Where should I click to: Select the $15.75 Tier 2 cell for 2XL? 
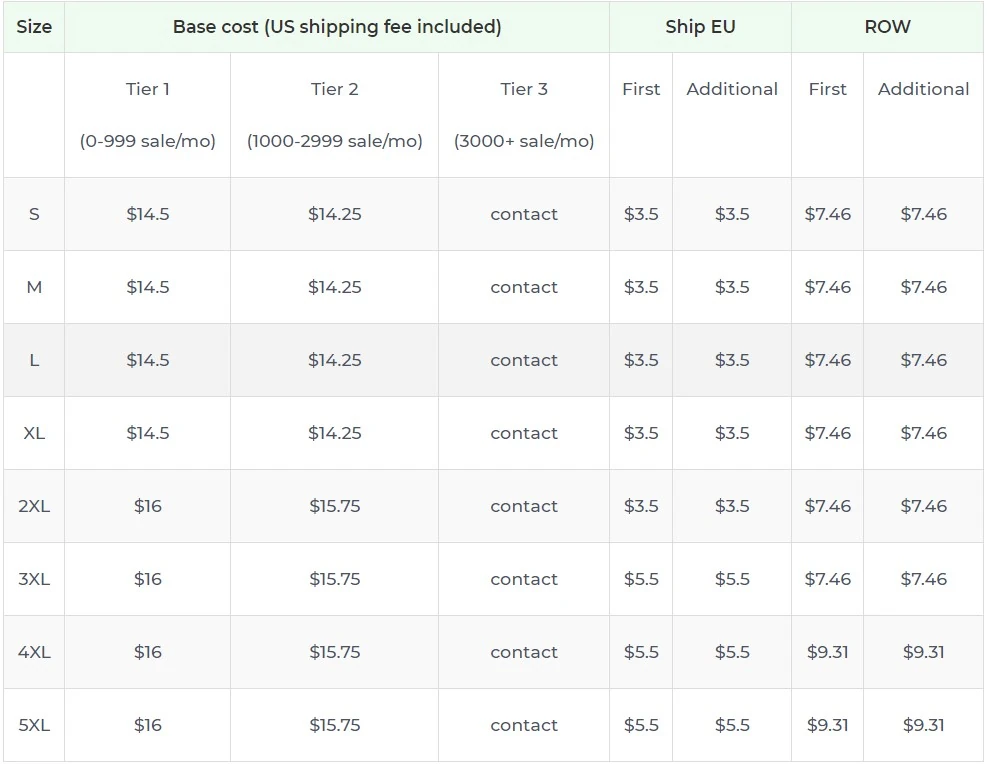[x=334, y=506]
